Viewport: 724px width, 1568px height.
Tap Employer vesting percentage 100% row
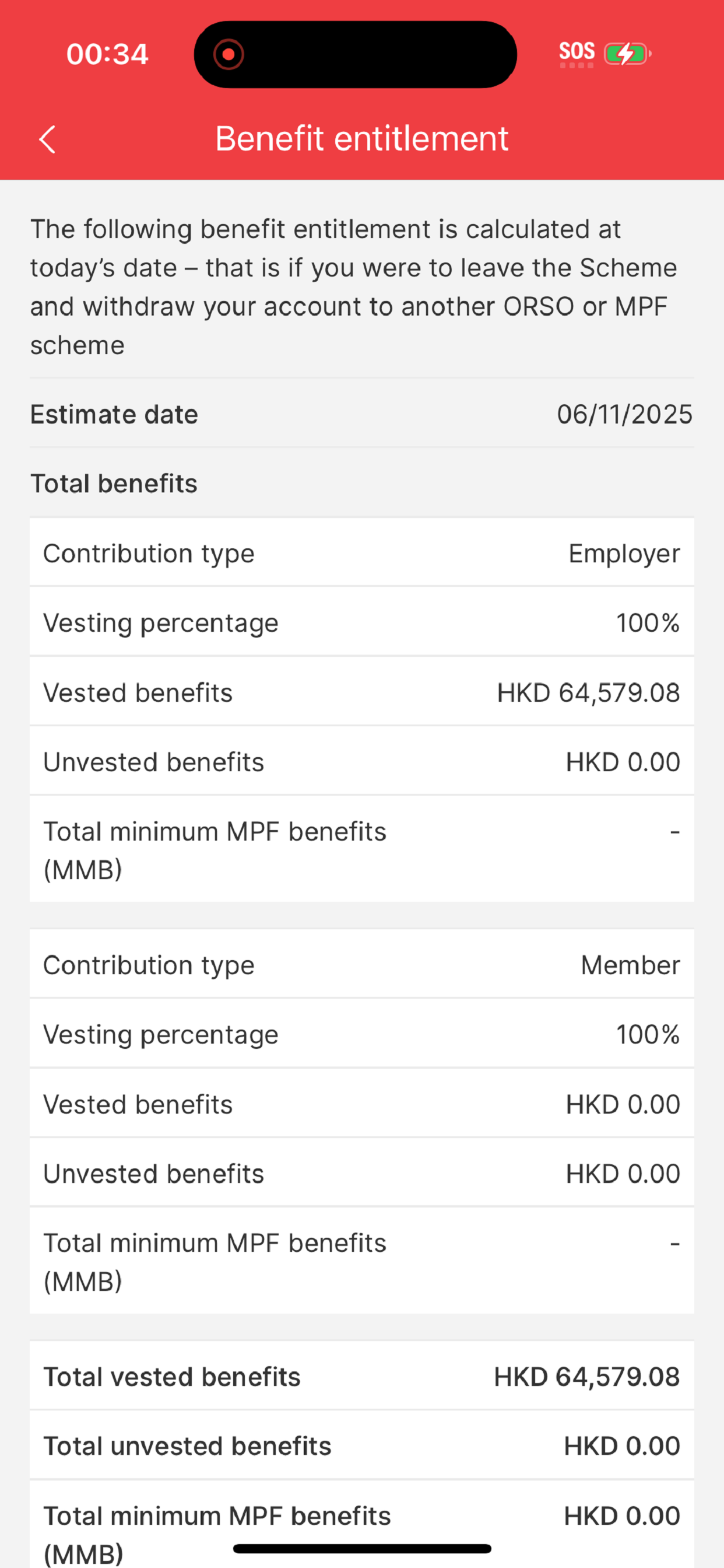(x=362, y=622)
